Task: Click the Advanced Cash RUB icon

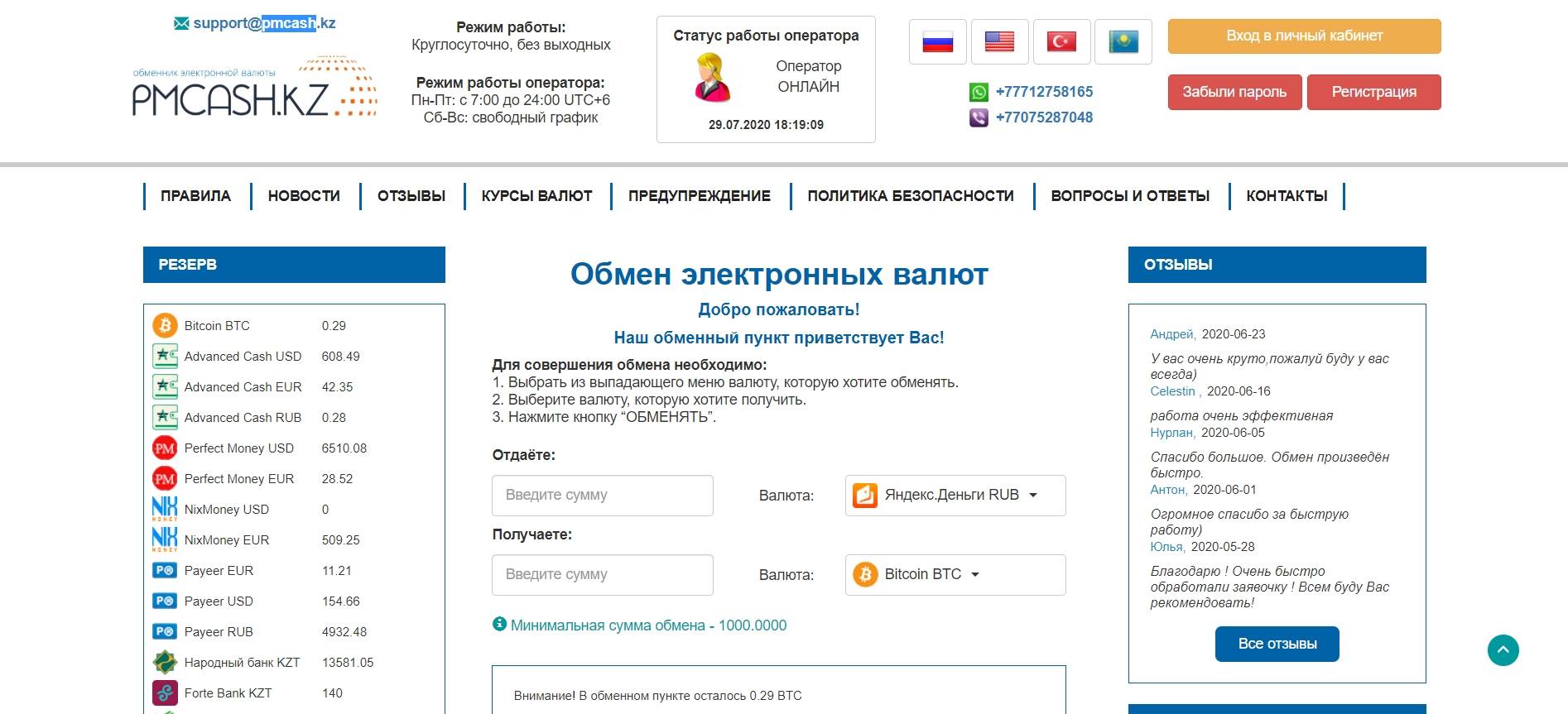Action: point(165,417)
